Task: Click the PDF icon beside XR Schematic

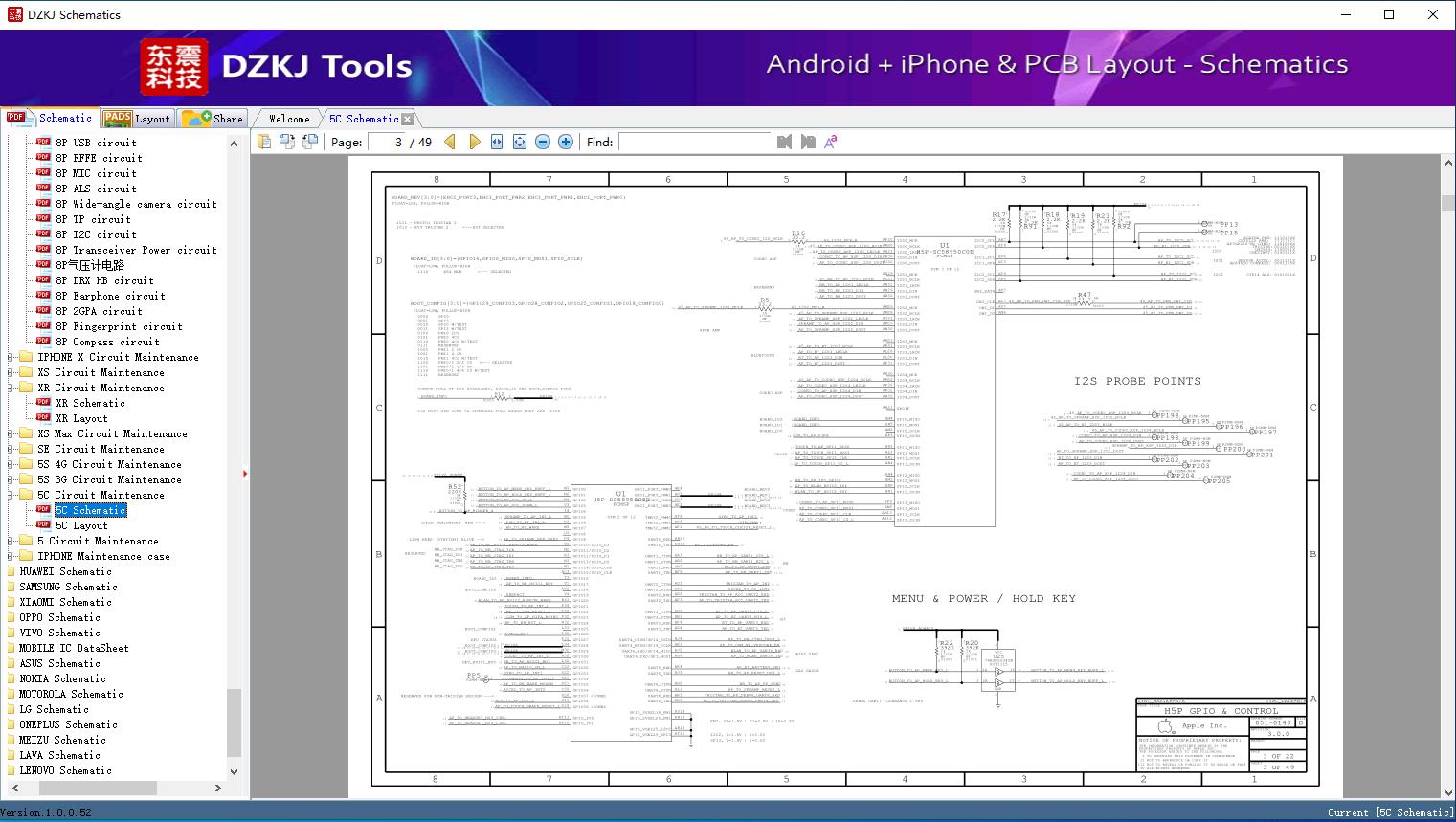Action: click(43, 402)
